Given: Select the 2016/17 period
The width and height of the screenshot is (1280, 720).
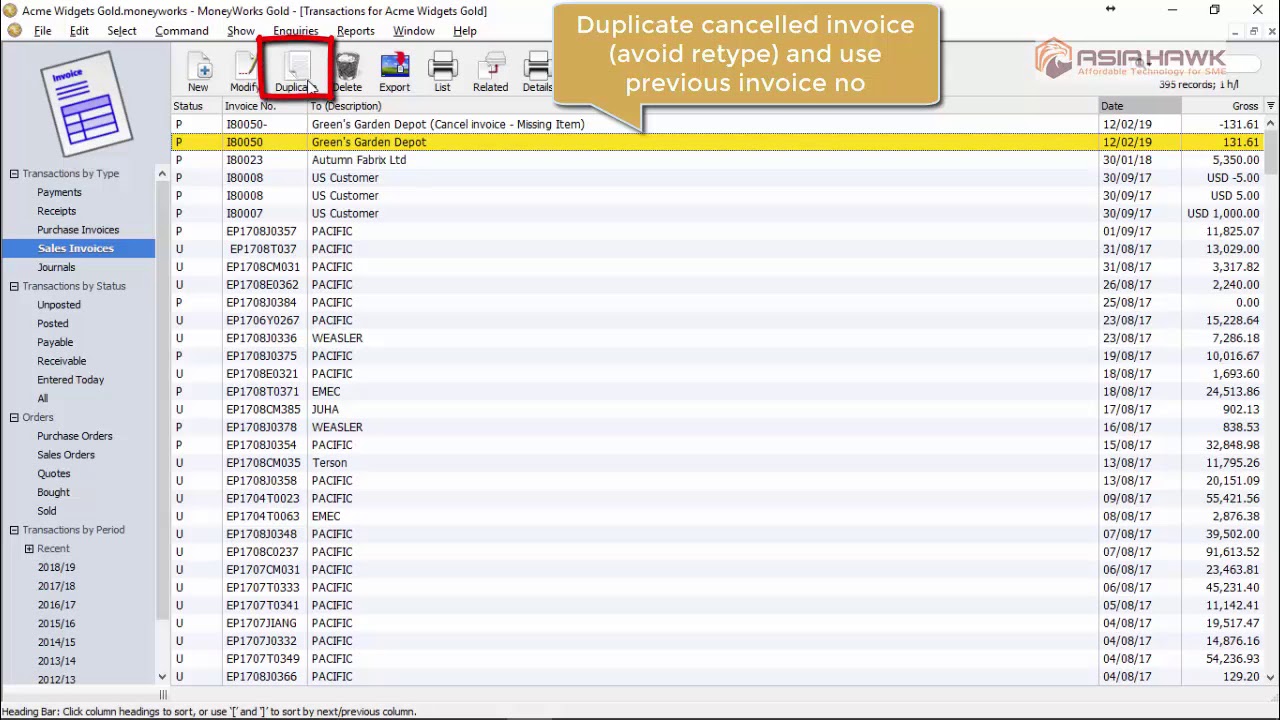Looking at the screenshot, I should tap(57, 605).
